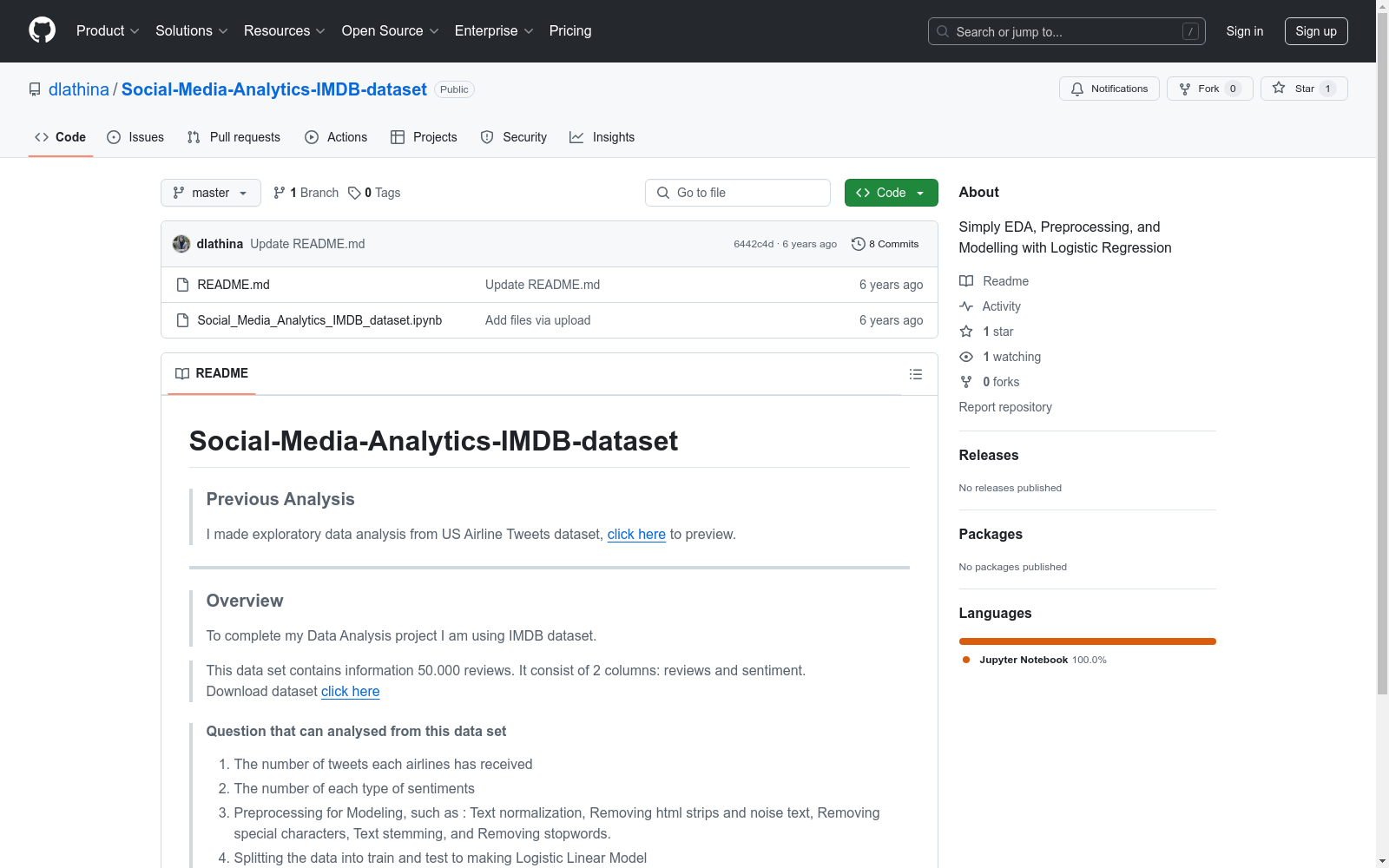Image resolution: width=1389 pixels, height=868 pixels.
Task: Click the README.md file icon
Action: click(x=182, y=285)
